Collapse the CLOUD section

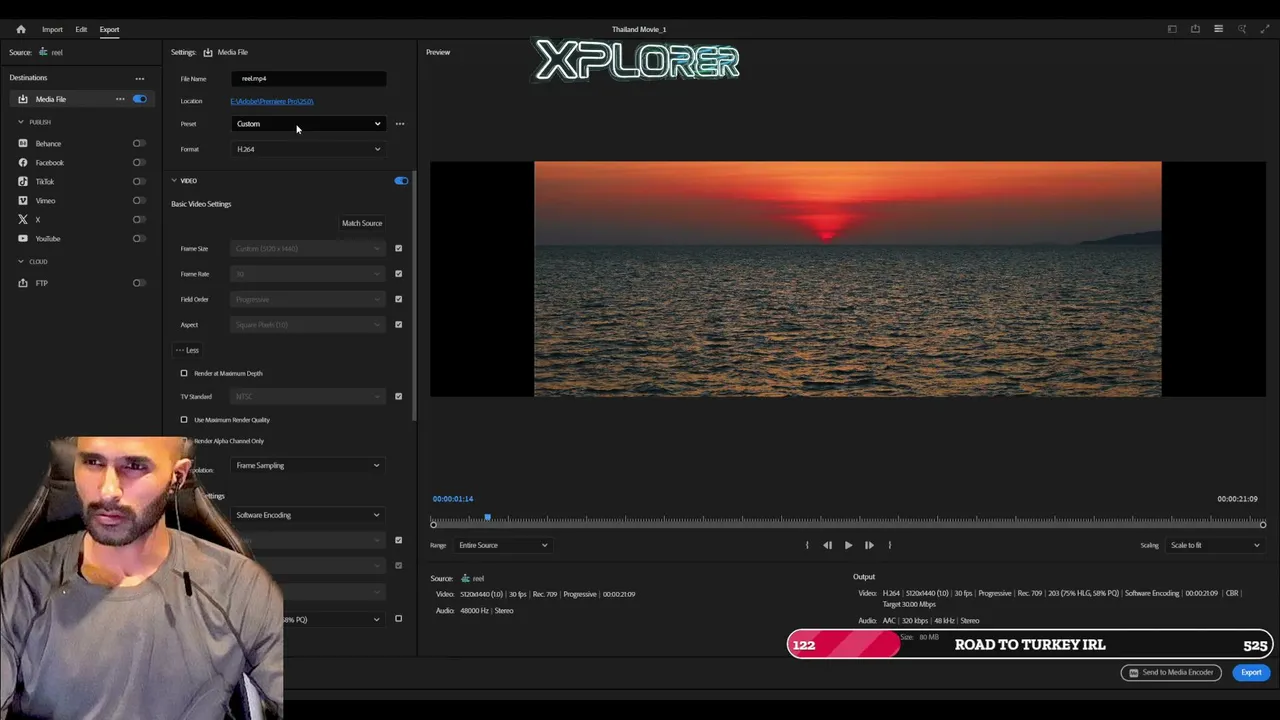[21, 261]
